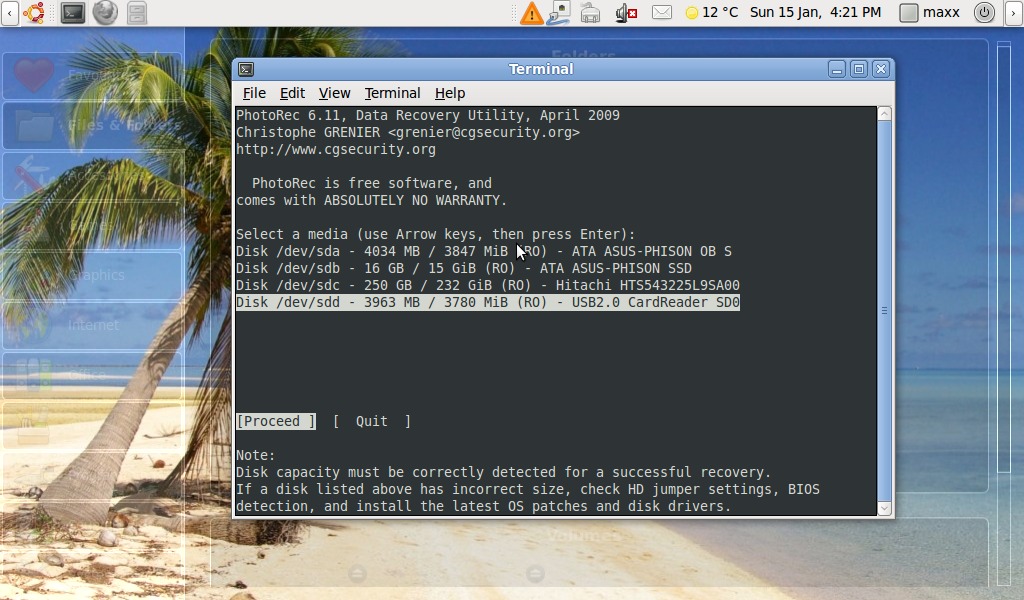Select the Quit option in PhotoRec
Screen dimensions: 1024x600
372,421
